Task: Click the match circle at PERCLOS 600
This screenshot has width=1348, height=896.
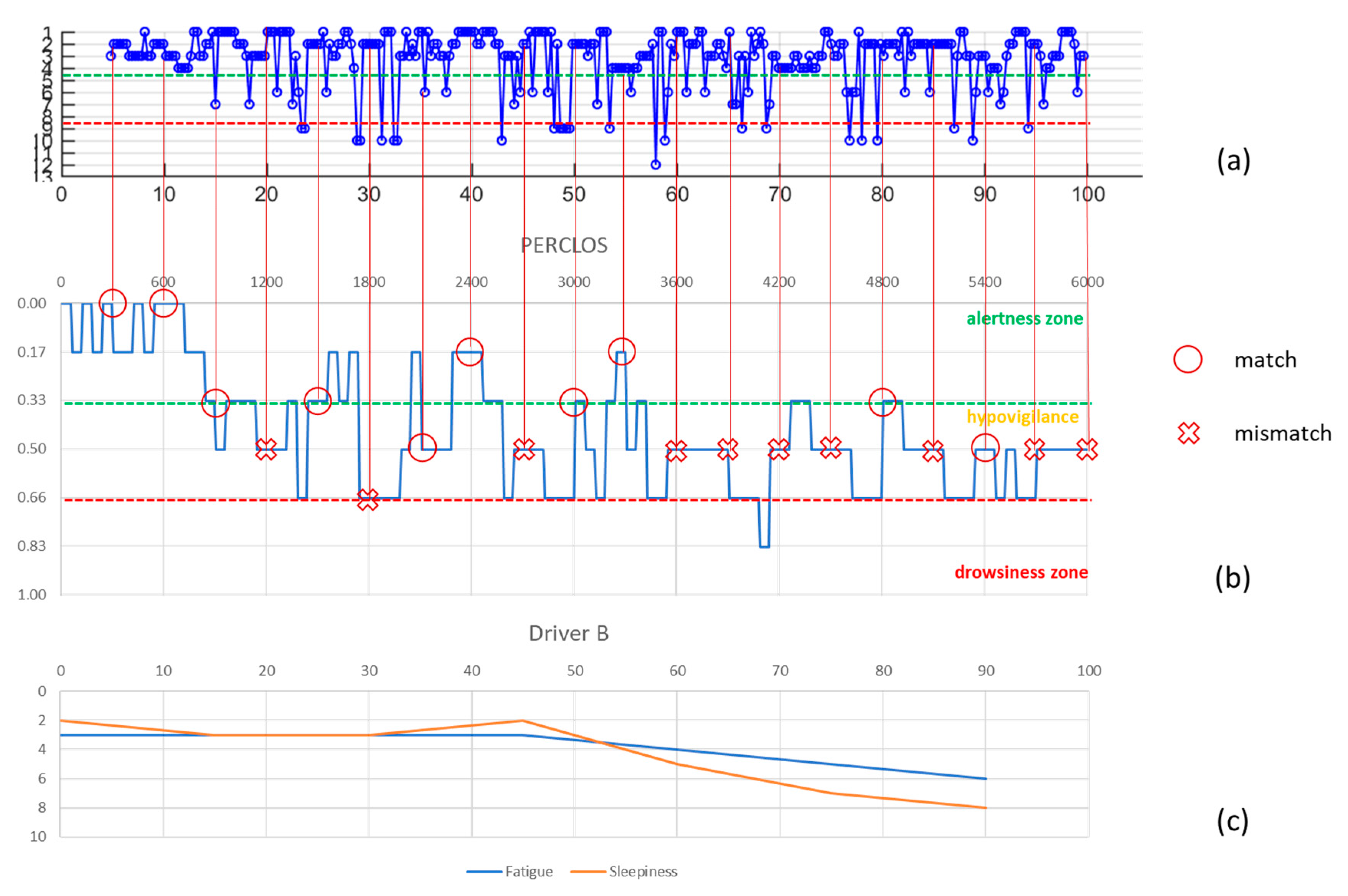Action: tap(163, 303)
